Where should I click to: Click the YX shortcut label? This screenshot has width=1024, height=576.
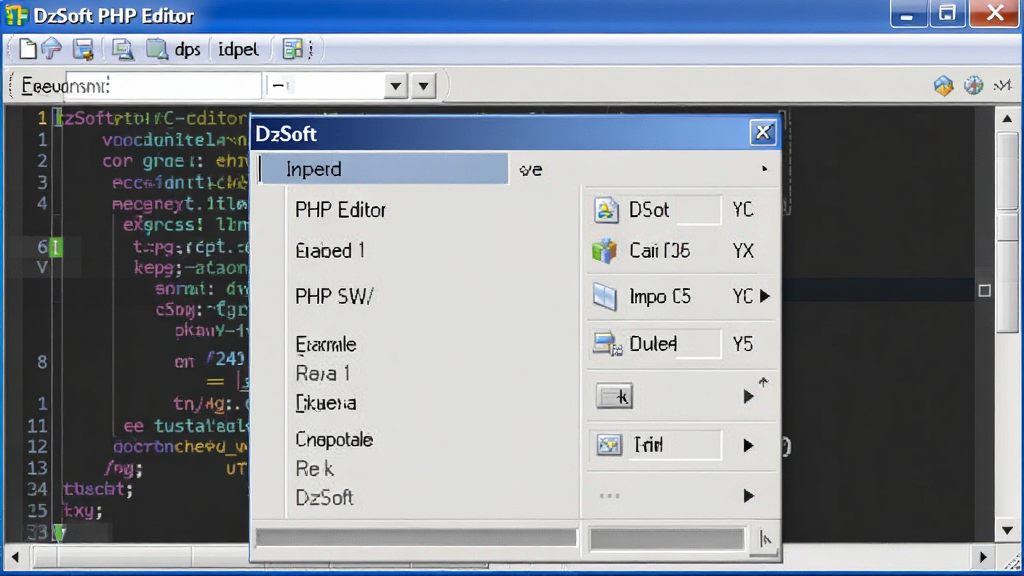(x=743, y=251)
